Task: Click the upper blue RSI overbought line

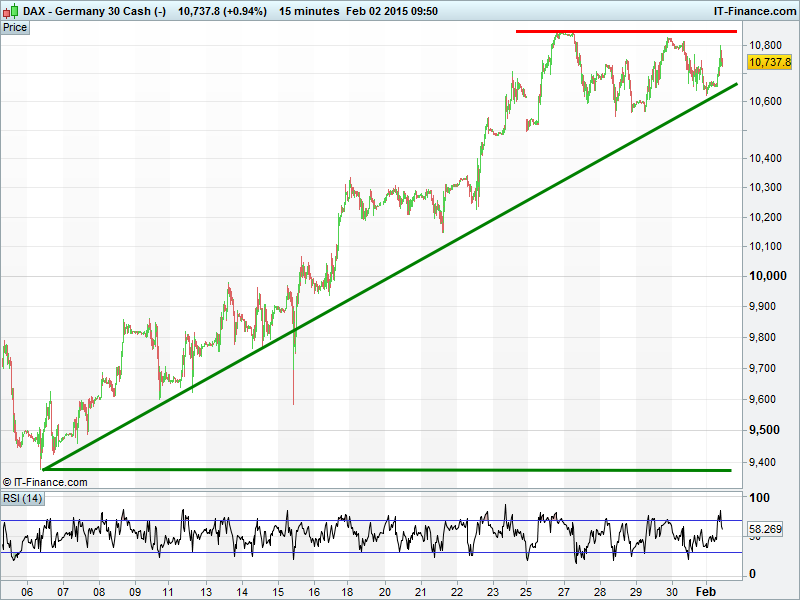Action: [370, 520]
